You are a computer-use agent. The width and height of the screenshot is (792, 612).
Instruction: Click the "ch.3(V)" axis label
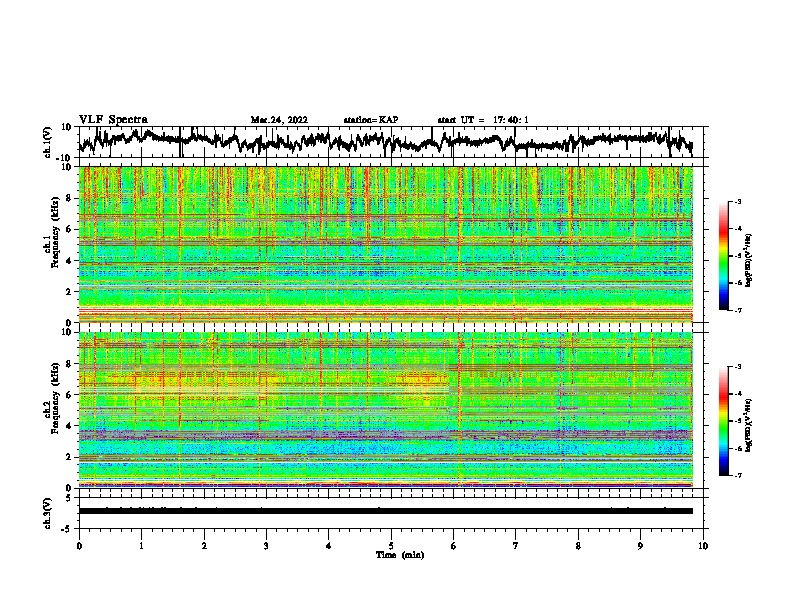(x=48, y=513)
